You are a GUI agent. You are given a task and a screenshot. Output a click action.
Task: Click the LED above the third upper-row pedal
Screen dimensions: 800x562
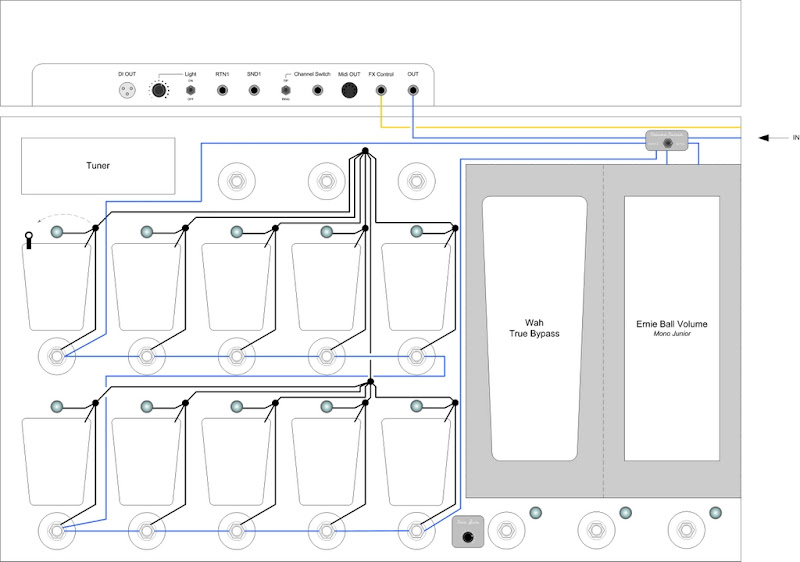pyautogui.click(x=236, y=232)
